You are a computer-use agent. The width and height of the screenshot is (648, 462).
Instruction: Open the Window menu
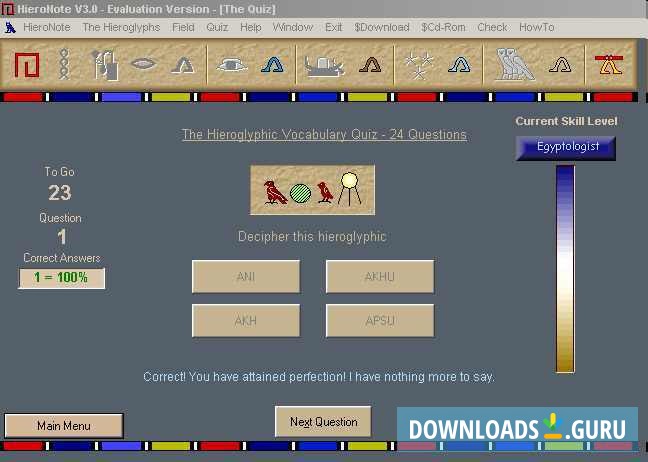pos(293,27)
